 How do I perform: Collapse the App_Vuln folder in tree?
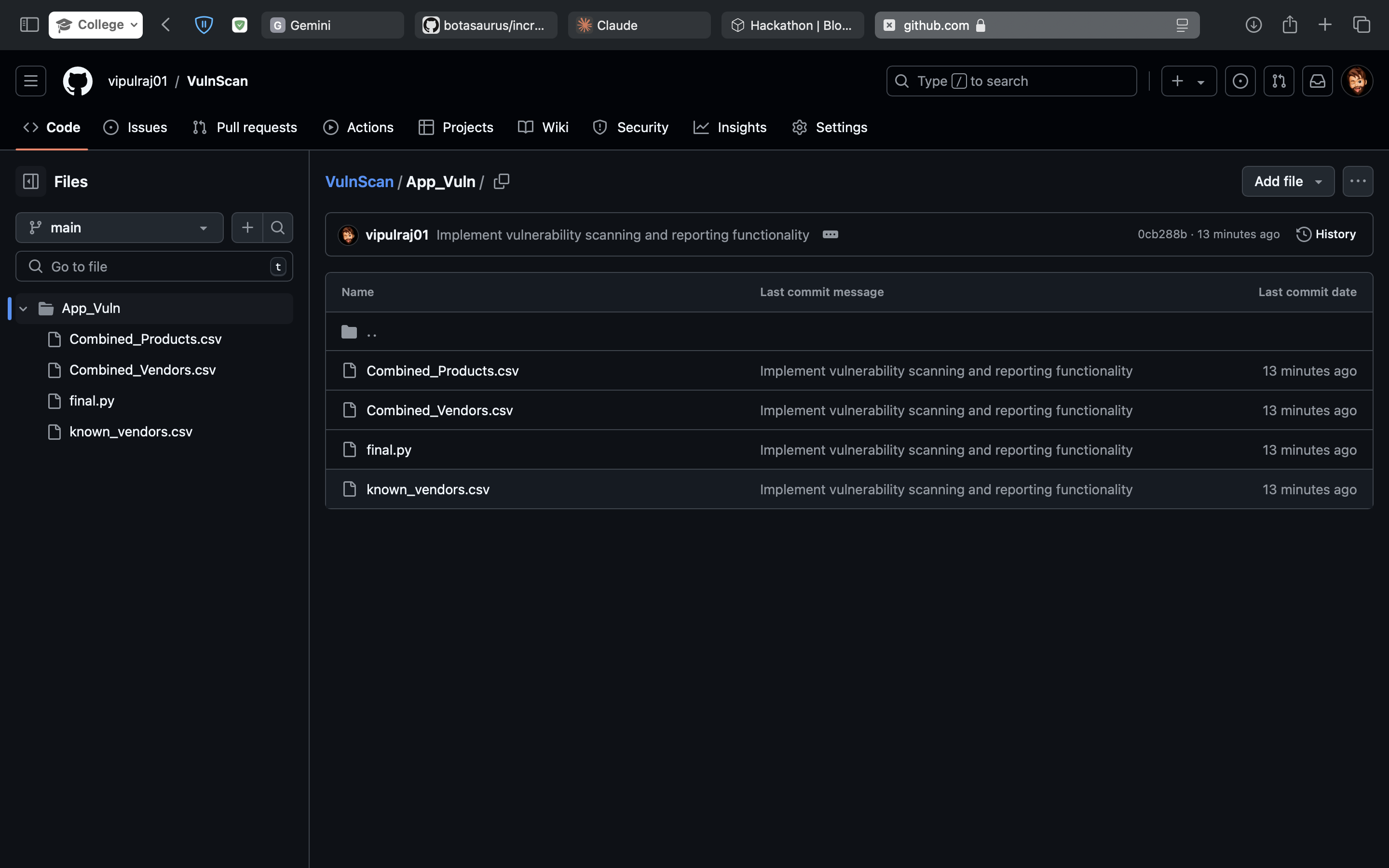pos(24,309)
